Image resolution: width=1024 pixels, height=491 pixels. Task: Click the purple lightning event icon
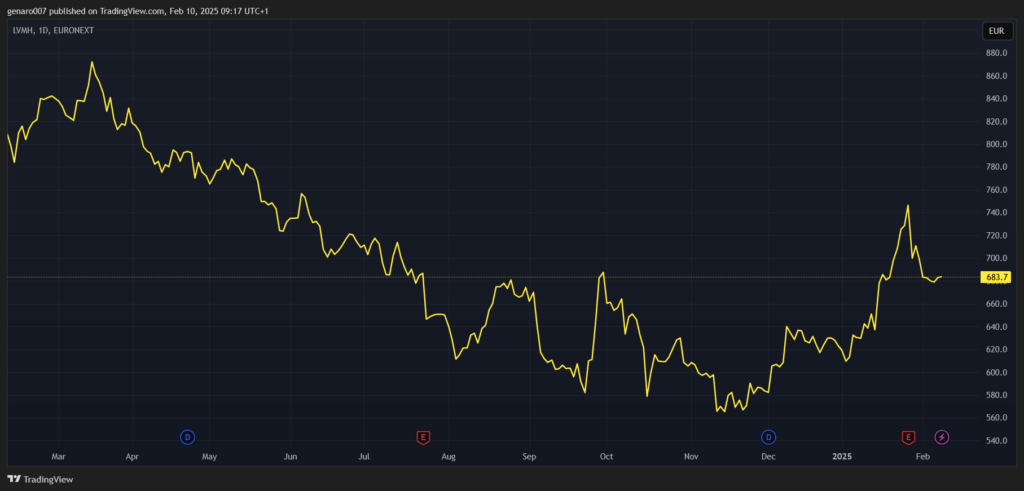942,437
